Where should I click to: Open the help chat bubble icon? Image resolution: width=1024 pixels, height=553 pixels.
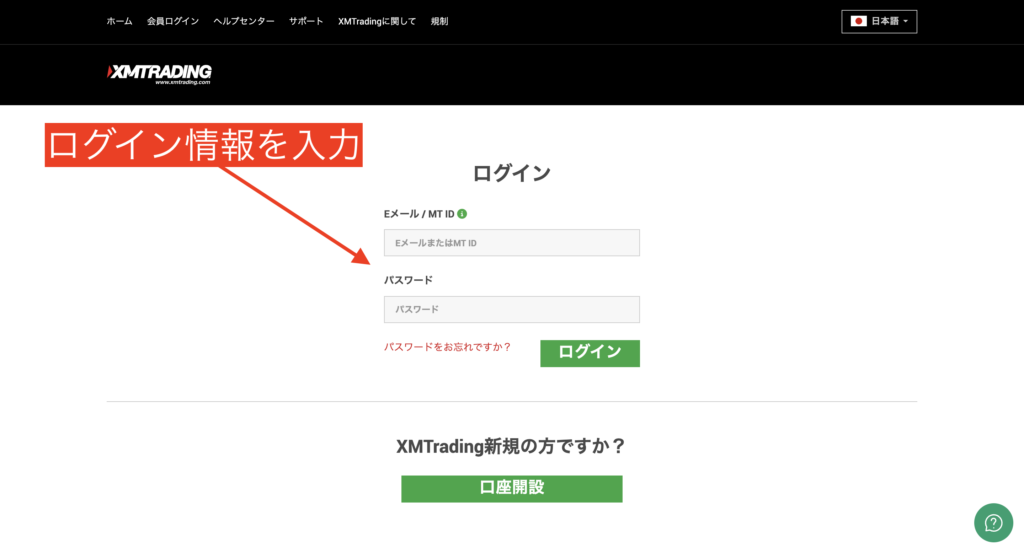[993, 522]
